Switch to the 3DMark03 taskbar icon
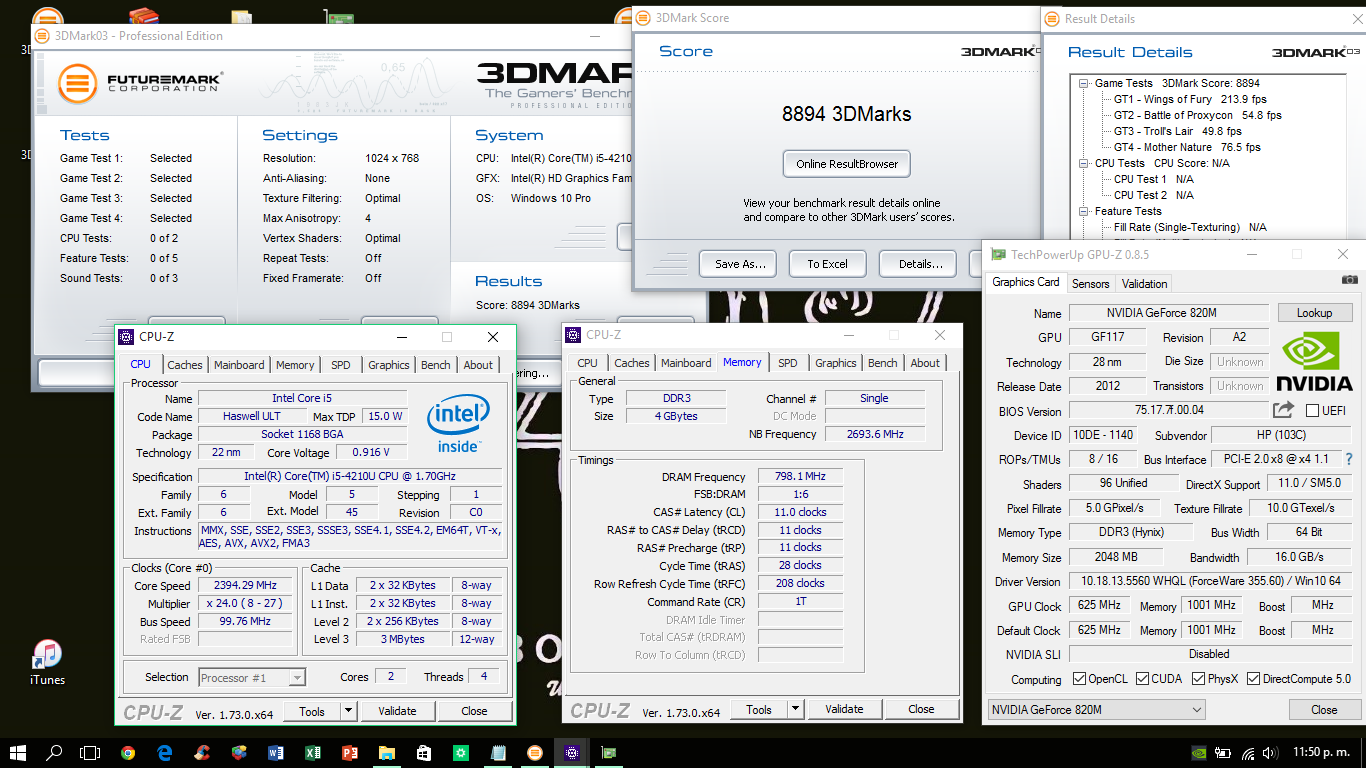The width and height of the screenshot is (1366, 768). pyautogui.click(x=535, y=753)
